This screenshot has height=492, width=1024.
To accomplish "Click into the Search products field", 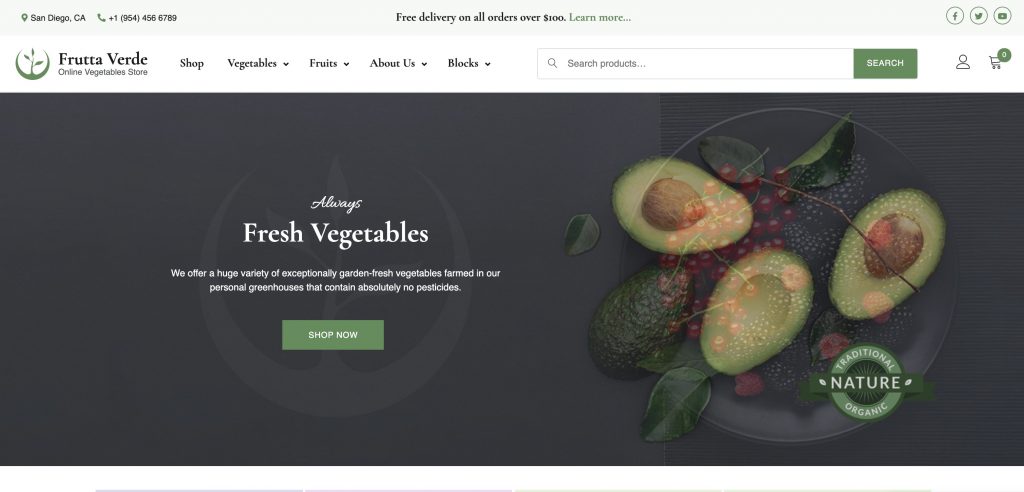I will tap(705, 63).
